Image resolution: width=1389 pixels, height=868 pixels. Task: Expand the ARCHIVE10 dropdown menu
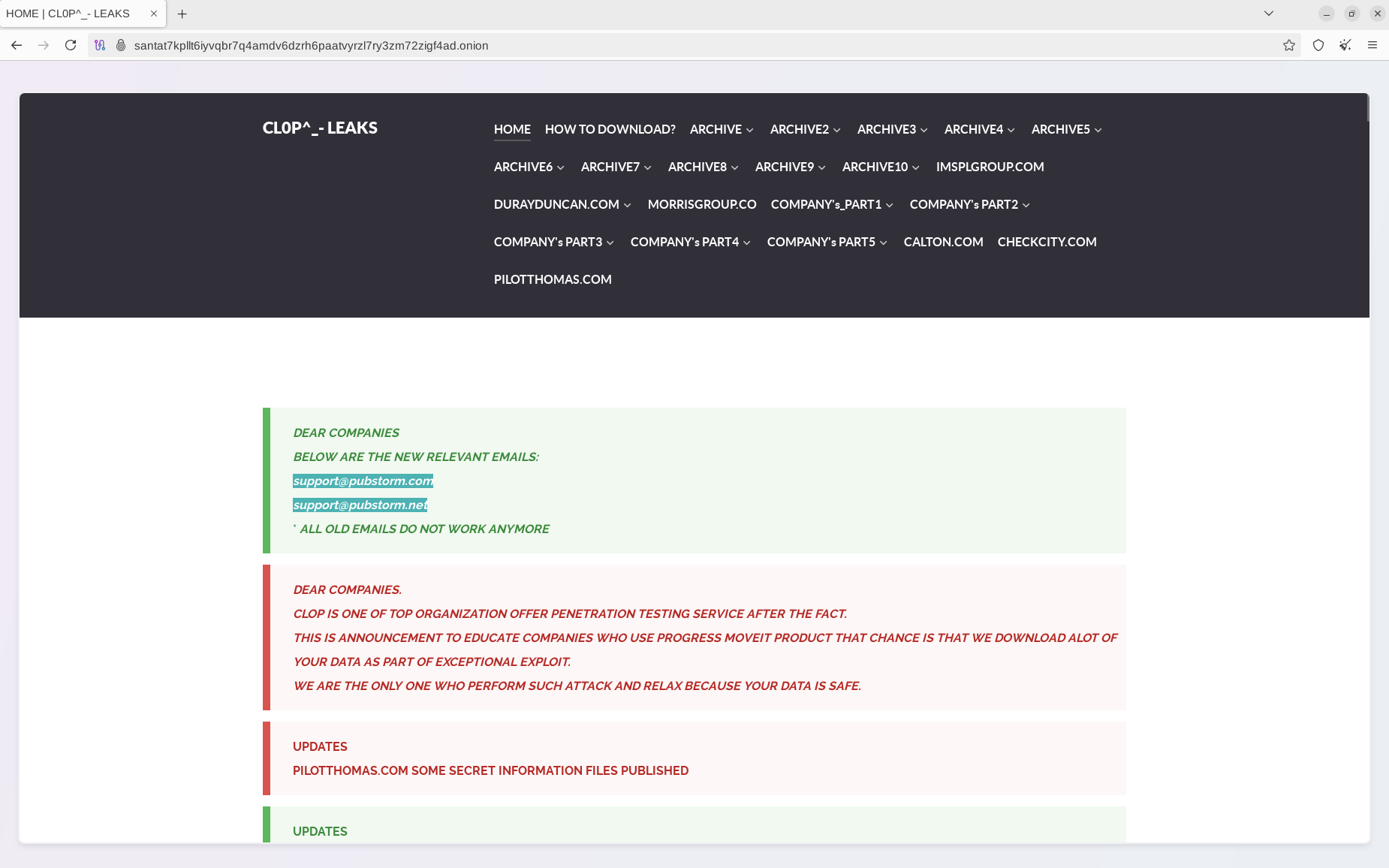880,167
